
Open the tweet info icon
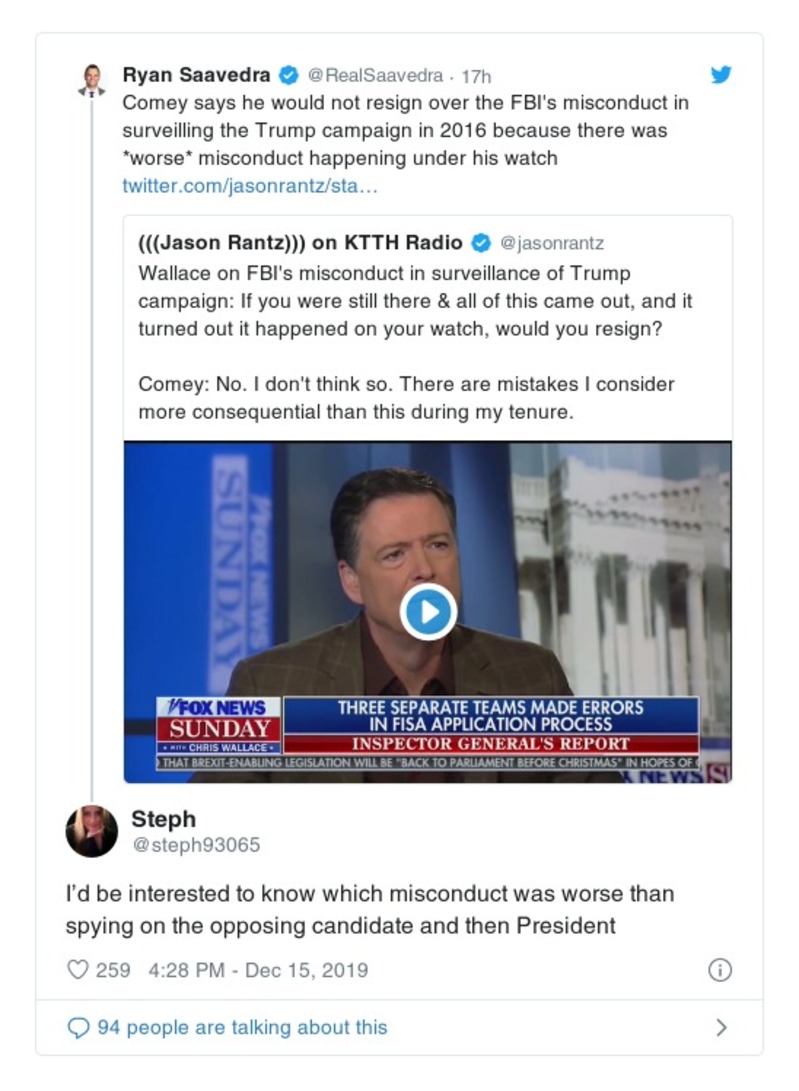(719, 970)
